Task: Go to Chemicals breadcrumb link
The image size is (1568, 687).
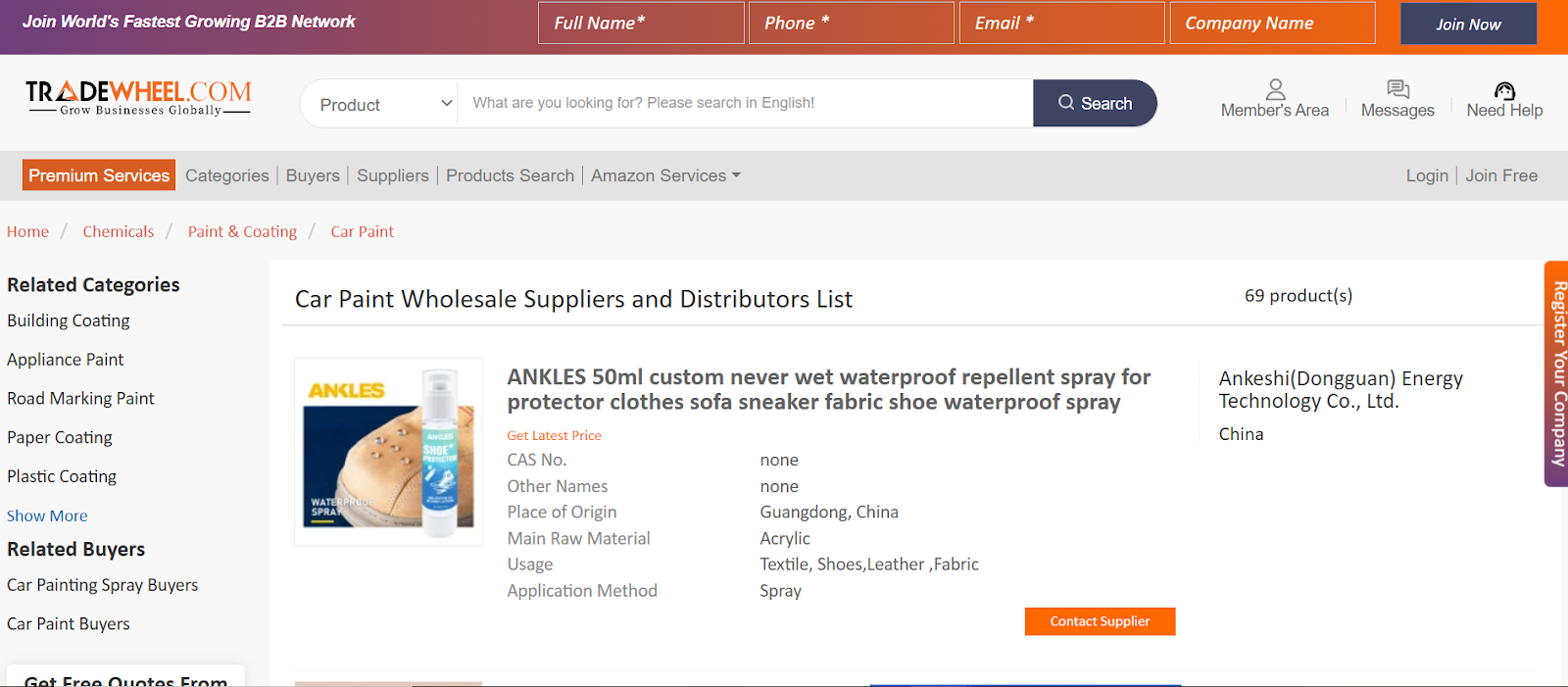Action: click(119, 231)
